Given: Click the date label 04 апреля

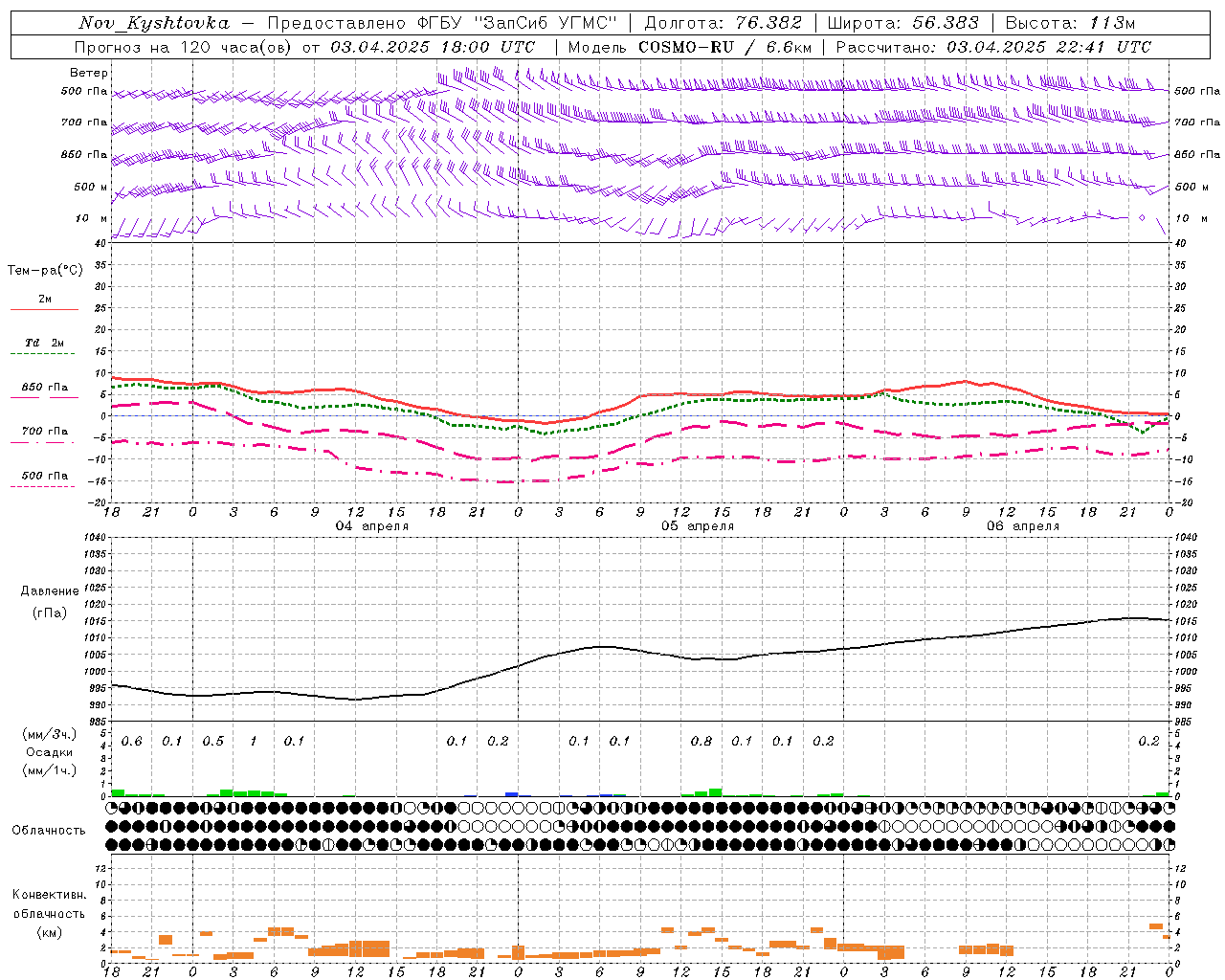Looking at the screenshot, I should pos(372,526).
